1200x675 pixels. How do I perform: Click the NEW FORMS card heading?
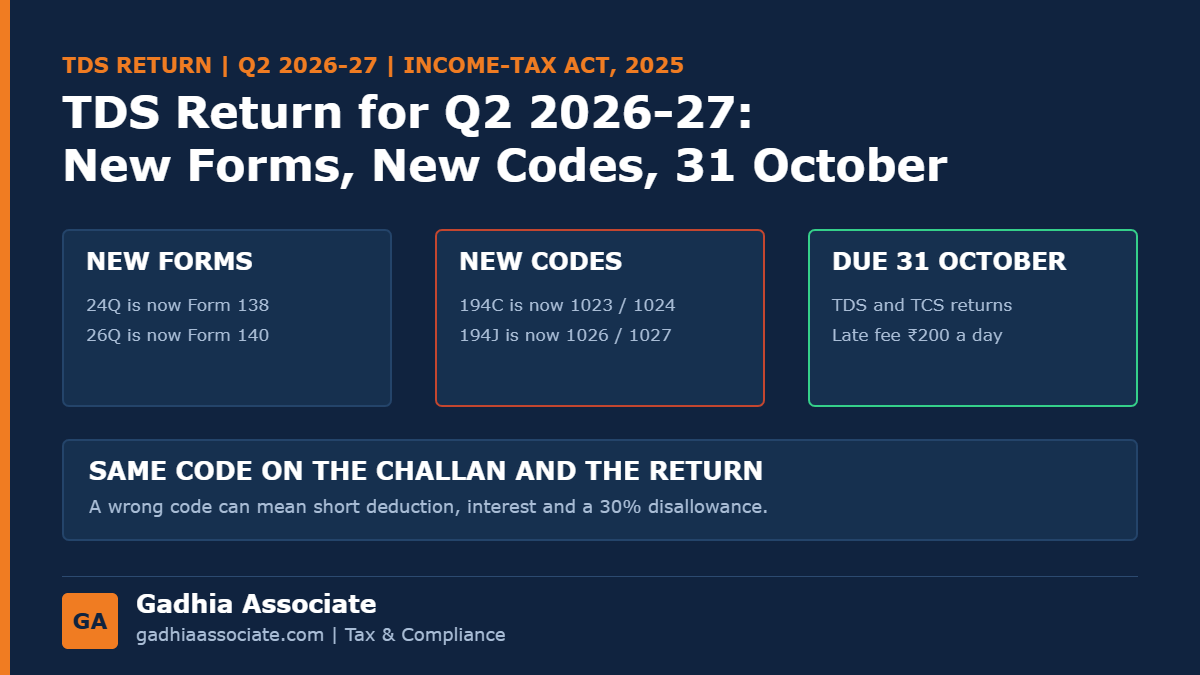(x=169, y=262)
